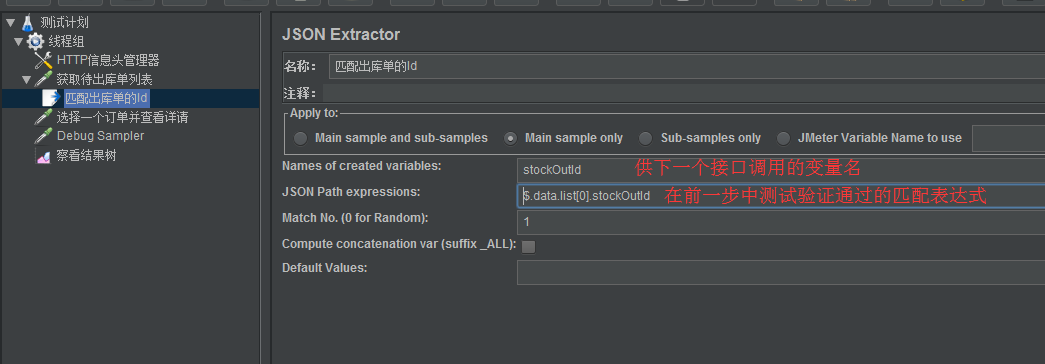Open 选择一个订单并查看详请 sampler
This screenshot has height=364, width=1045.
(x=123, y=118)
